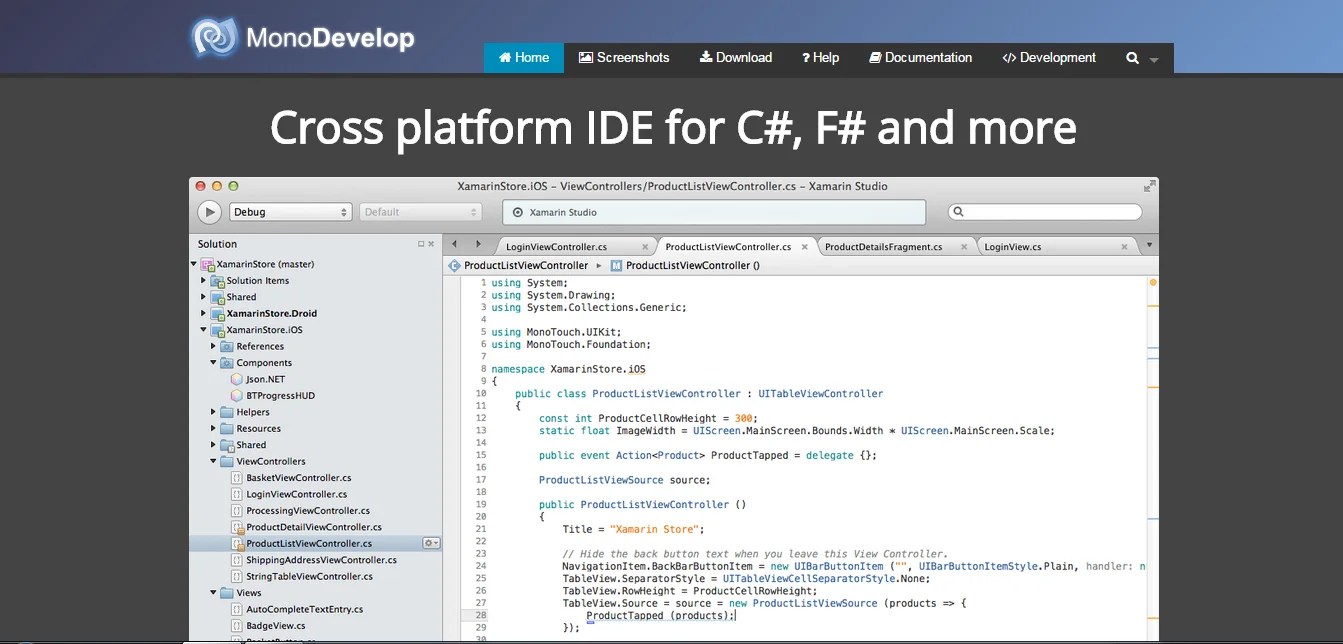This screenshot has height=644, width=1343.
Task: Click the Xamarin Studio status bar icon
Action: 518,211
